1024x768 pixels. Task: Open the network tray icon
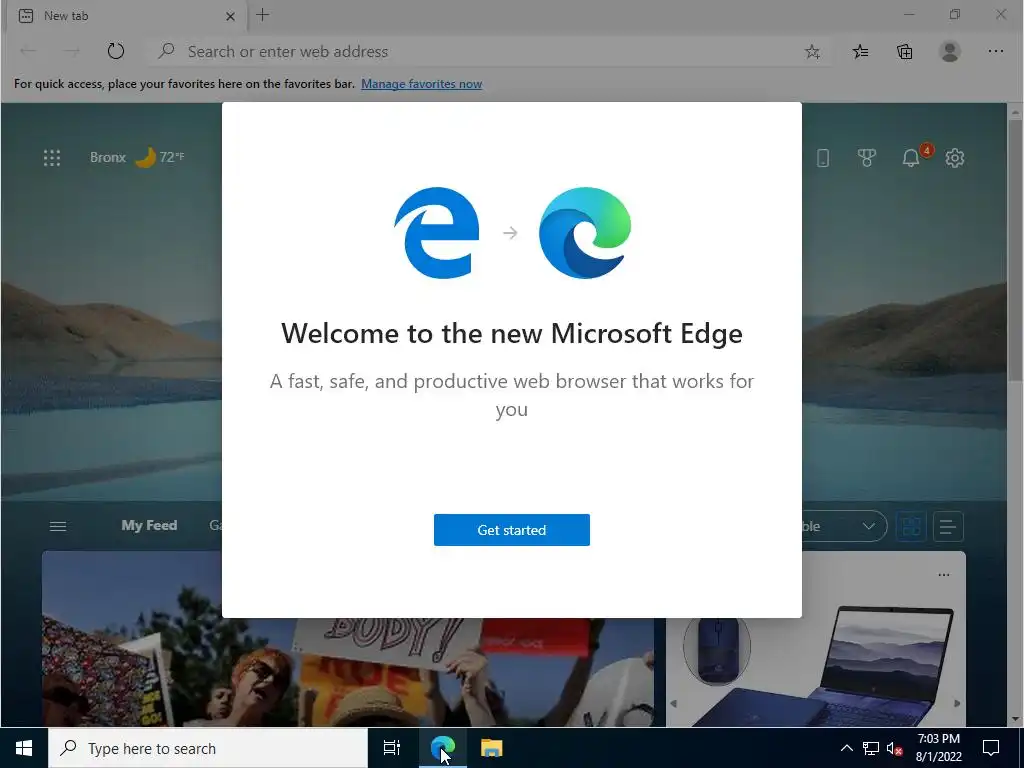coord(871,748)
